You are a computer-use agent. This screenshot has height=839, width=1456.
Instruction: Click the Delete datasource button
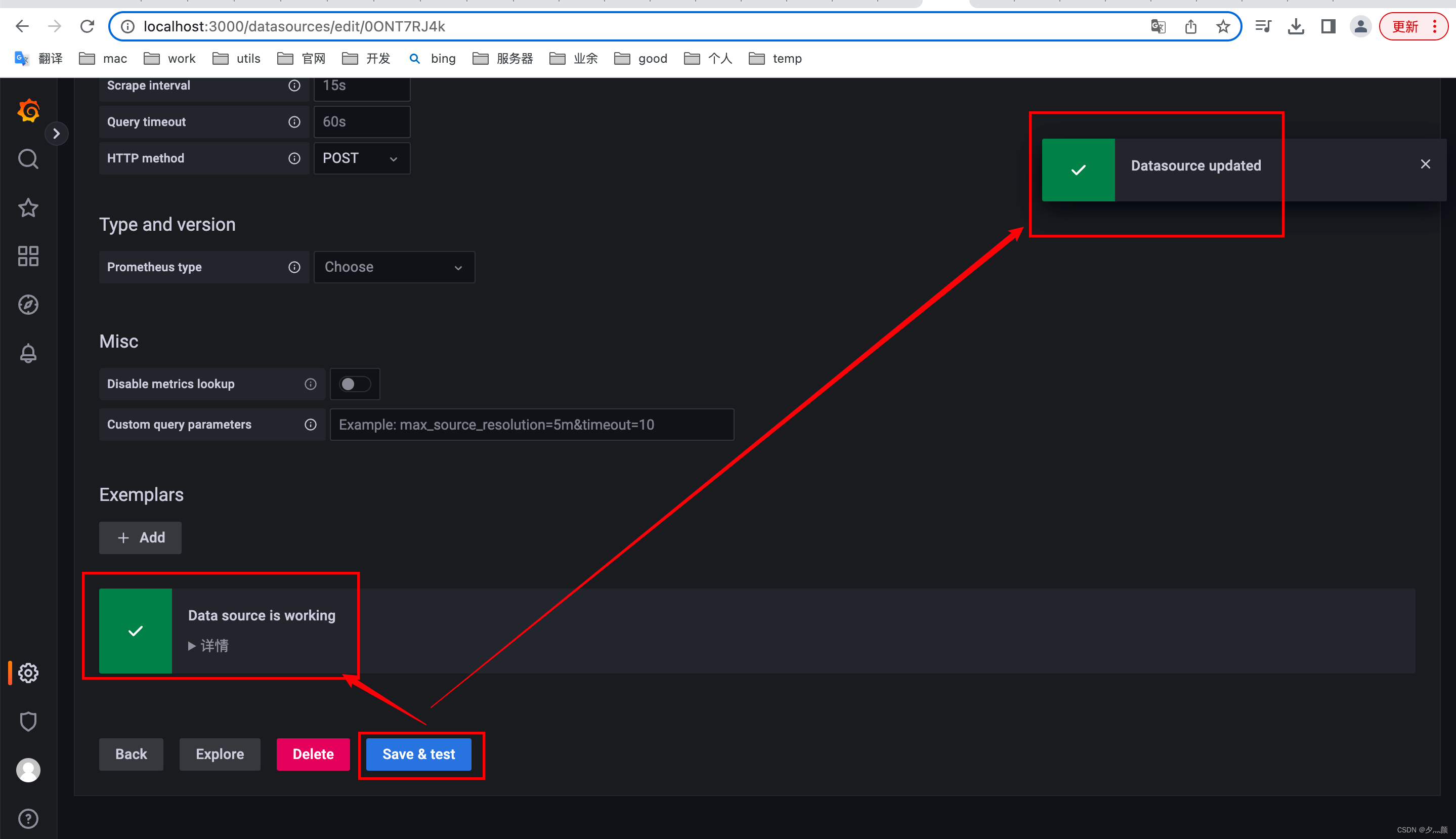pyautogui.click(x=312, y=754)
